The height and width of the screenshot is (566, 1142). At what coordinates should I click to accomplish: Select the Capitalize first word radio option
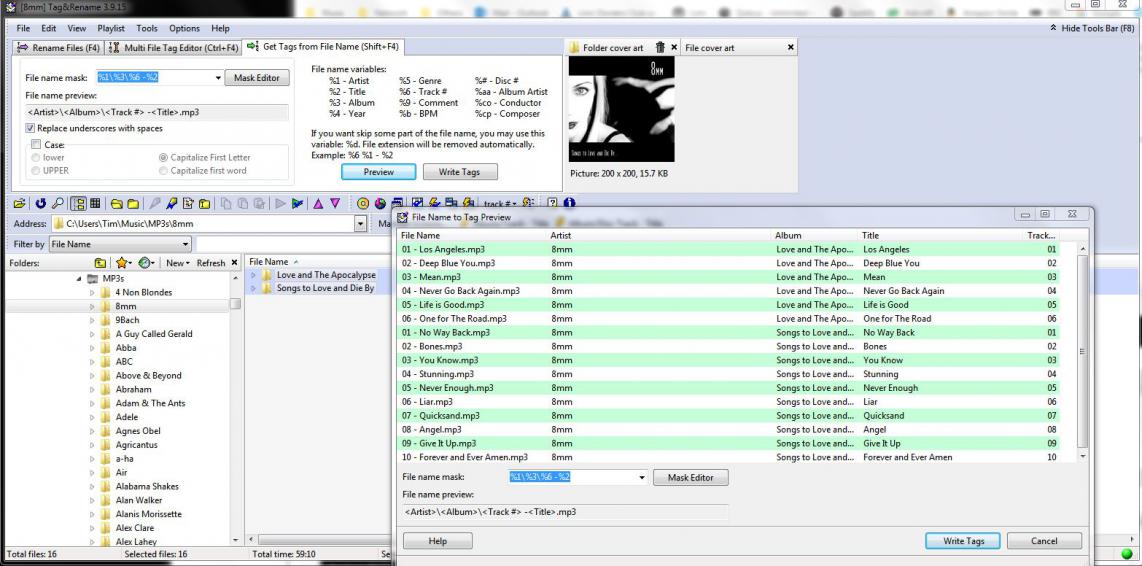(164, 171)
